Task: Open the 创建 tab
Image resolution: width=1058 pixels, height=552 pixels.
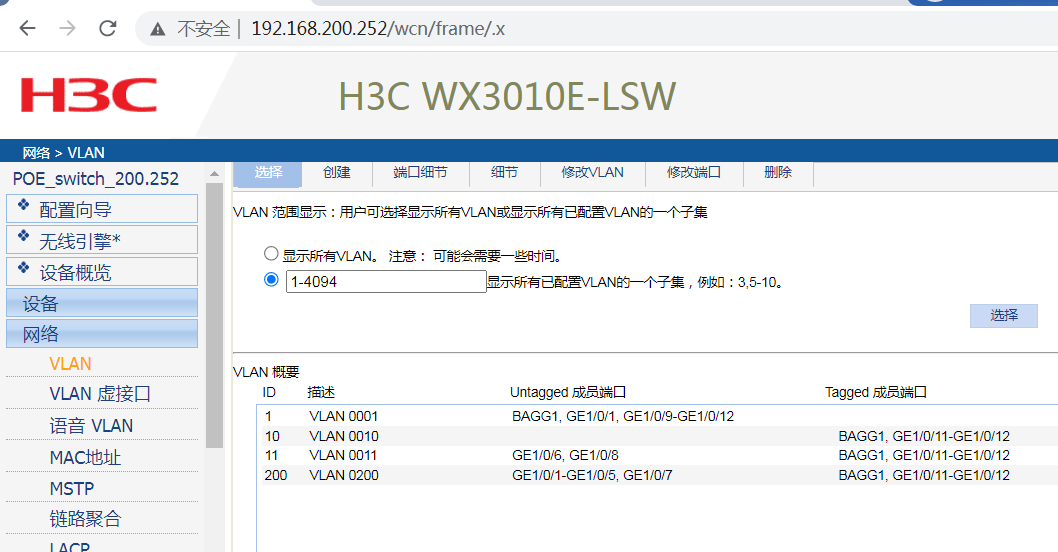Action: click(x=337, y=173)
